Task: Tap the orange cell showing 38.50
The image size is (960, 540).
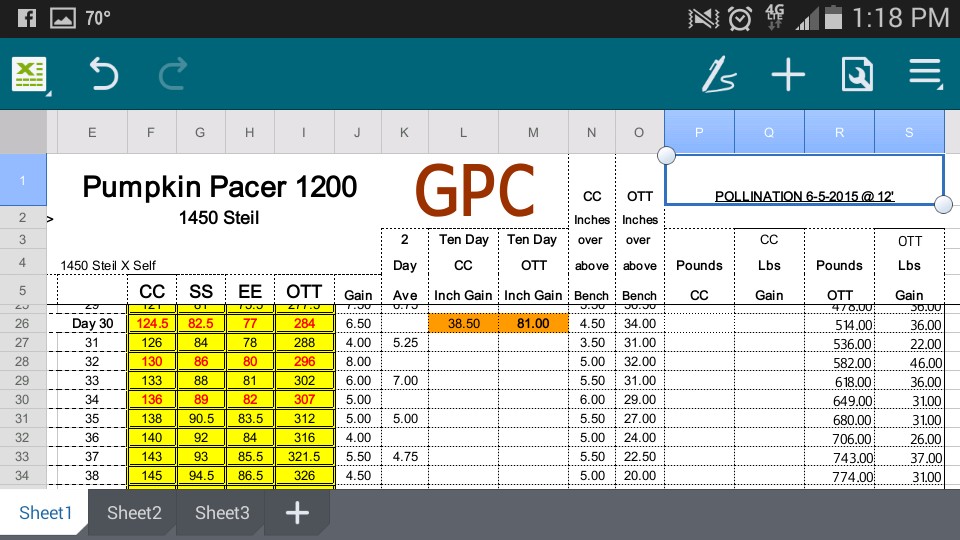Action: (x=463, y=324)
